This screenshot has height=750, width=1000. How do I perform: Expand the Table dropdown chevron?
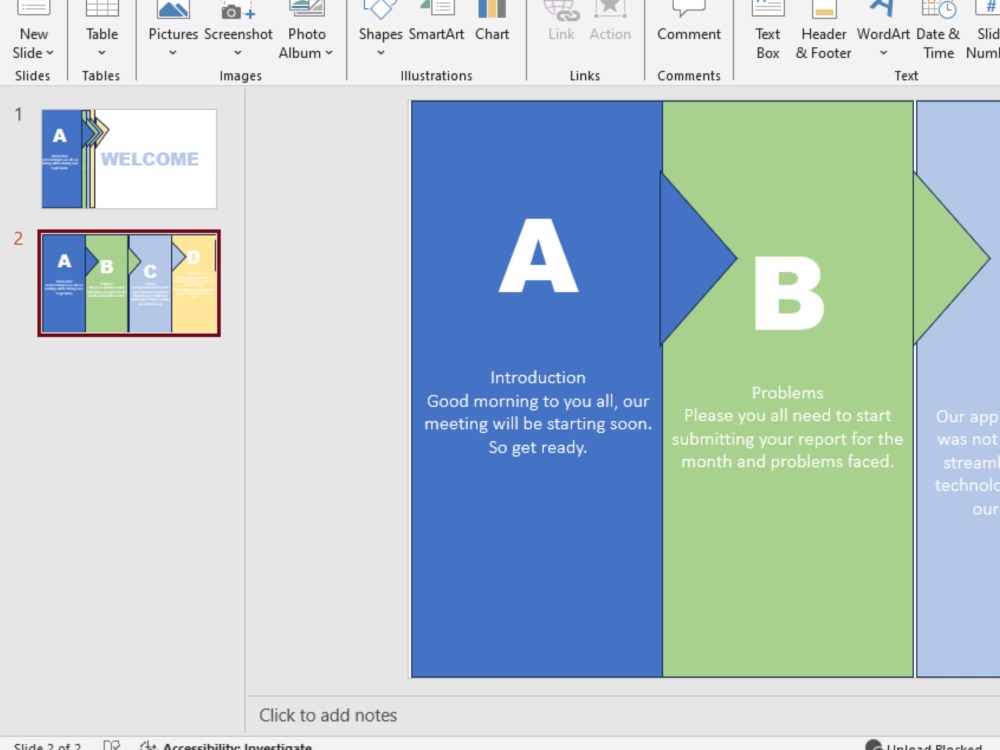101,53
